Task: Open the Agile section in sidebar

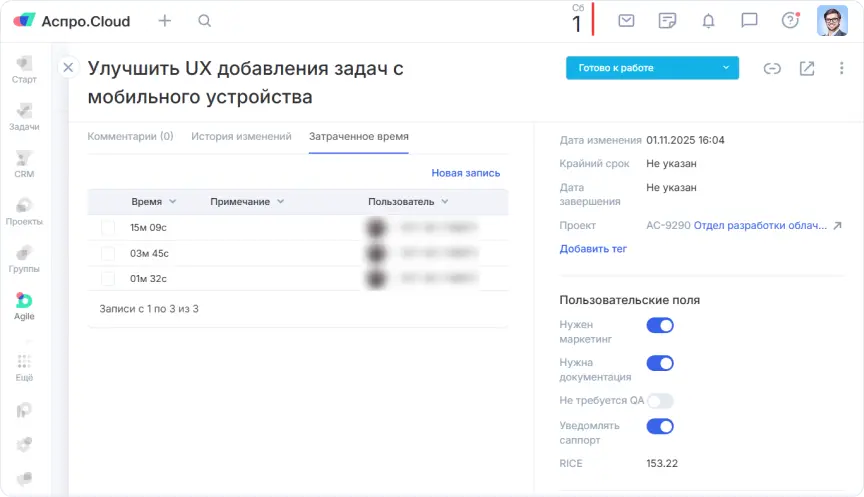Action: [24, 306]
